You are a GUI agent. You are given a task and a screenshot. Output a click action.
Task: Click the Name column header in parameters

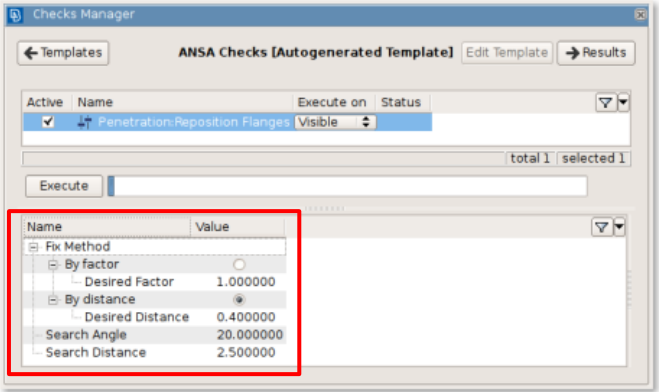tap(107, 227)
